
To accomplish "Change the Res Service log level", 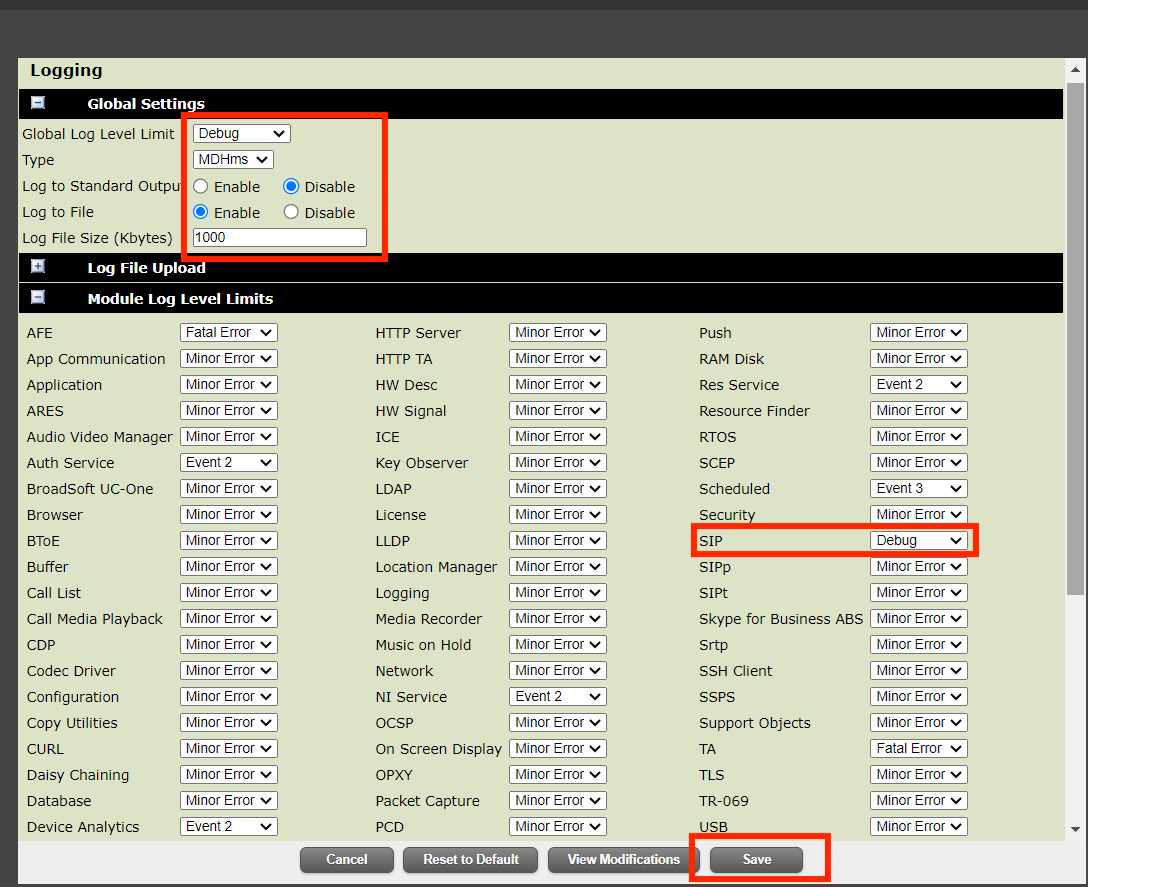I will pos(918,384).
